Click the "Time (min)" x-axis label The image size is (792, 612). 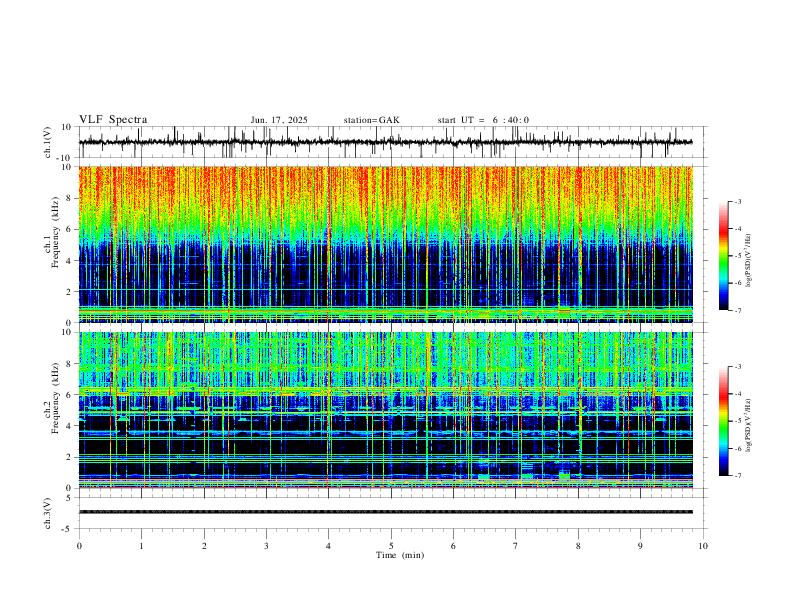[400, 555]
